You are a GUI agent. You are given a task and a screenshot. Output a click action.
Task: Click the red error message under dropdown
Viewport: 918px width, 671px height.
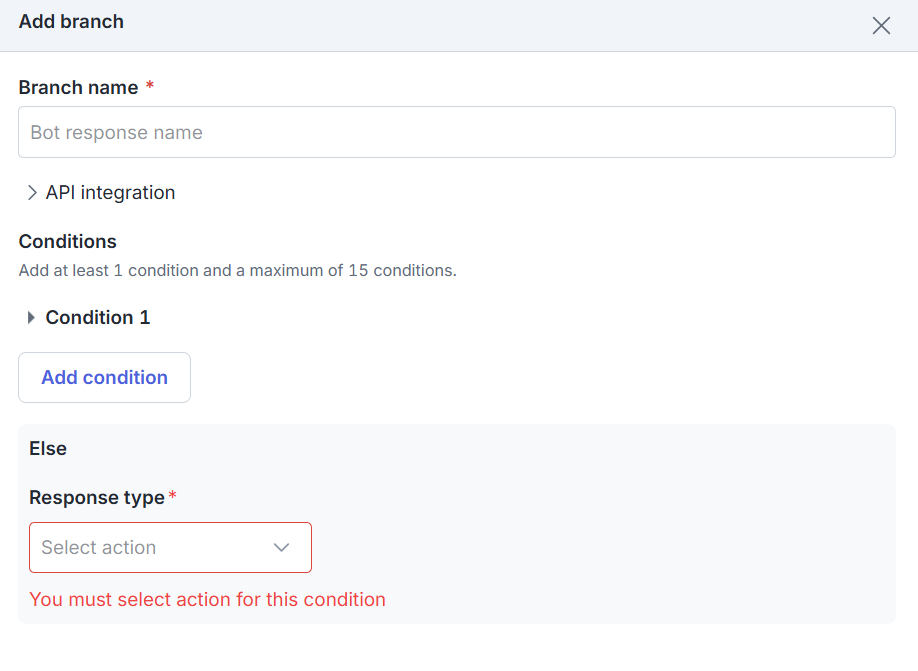pyautogui.click(x=207, y=600)
